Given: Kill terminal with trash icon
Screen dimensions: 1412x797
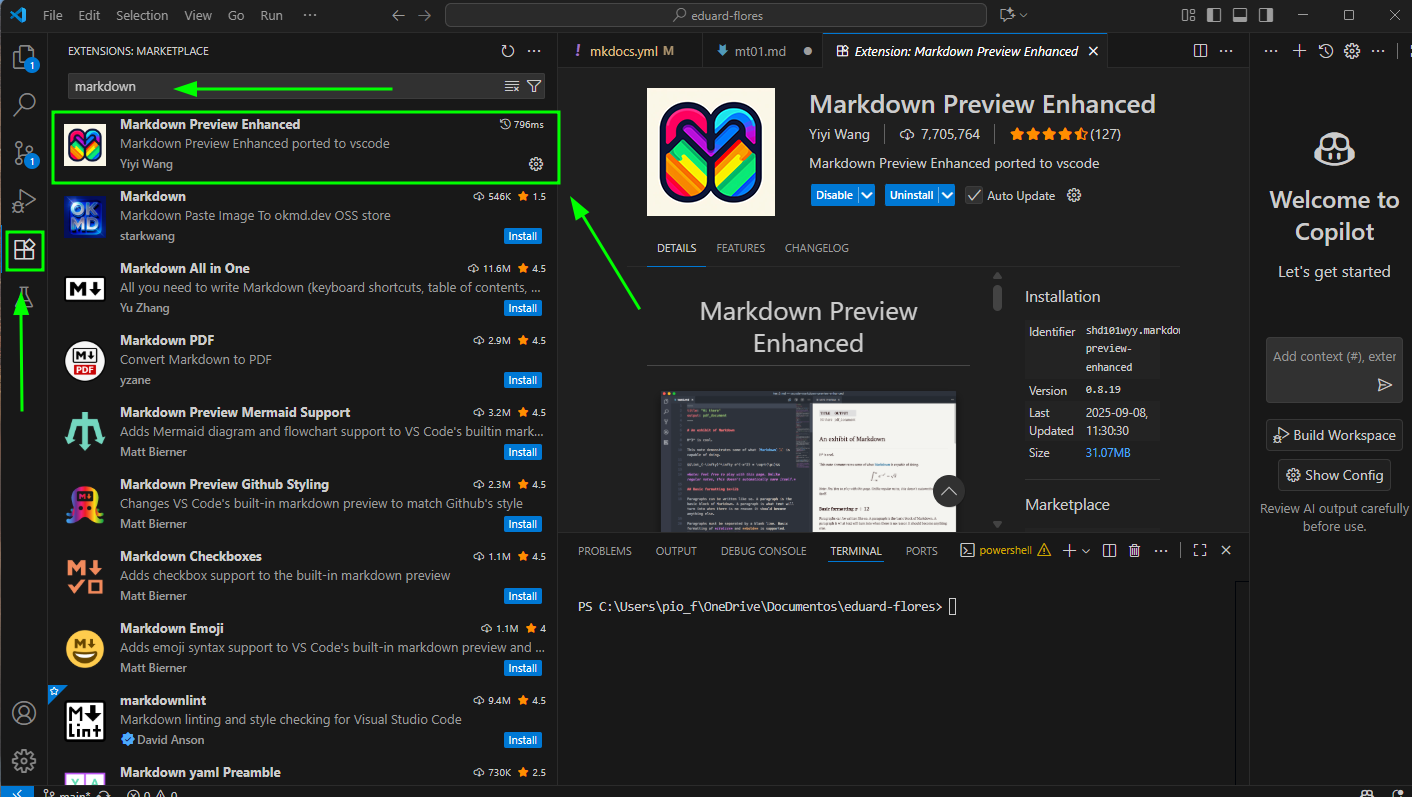Looking at the screenshot, I should [x=1134, y=550].
